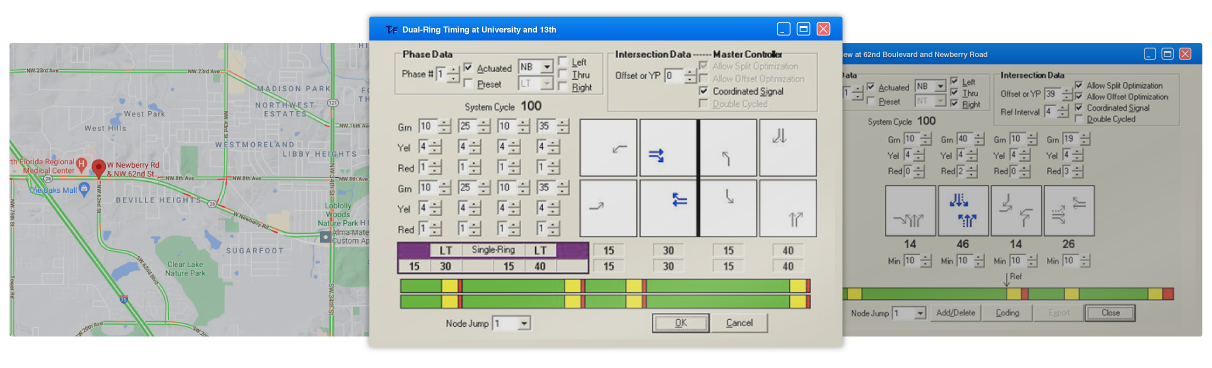
Task: Click Ref Interval spinner in 62nd Boulevard window
Action: [x=1062, y=111]
